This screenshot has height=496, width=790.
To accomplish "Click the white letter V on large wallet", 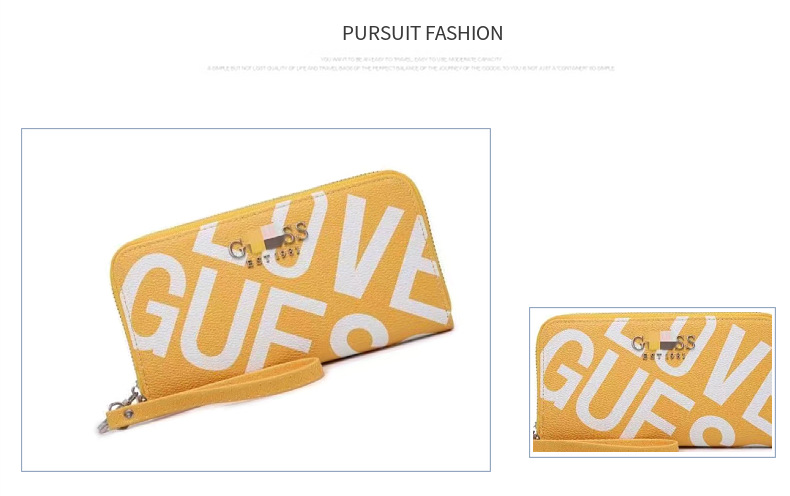I will coord(364,246).
